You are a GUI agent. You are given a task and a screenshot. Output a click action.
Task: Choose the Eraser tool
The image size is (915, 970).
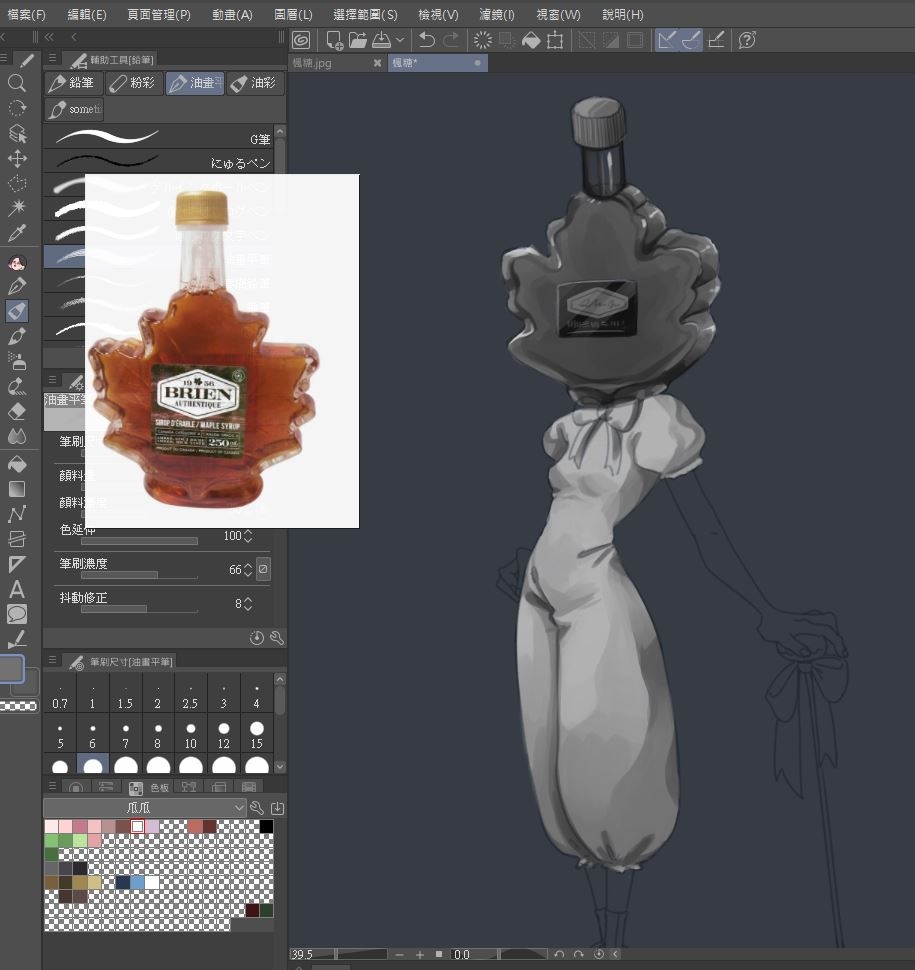[x=17, y=411]
